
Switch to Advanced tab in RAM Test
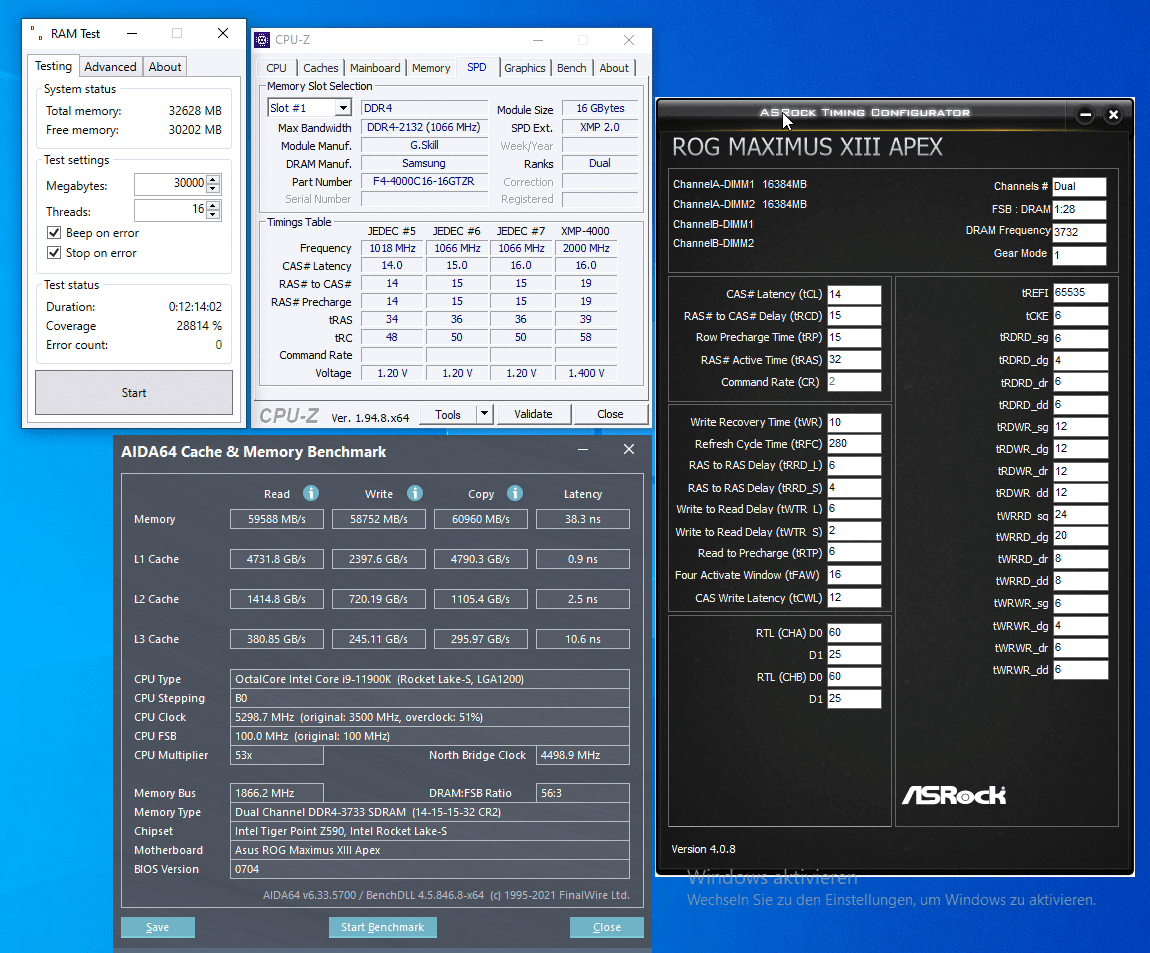110,67
